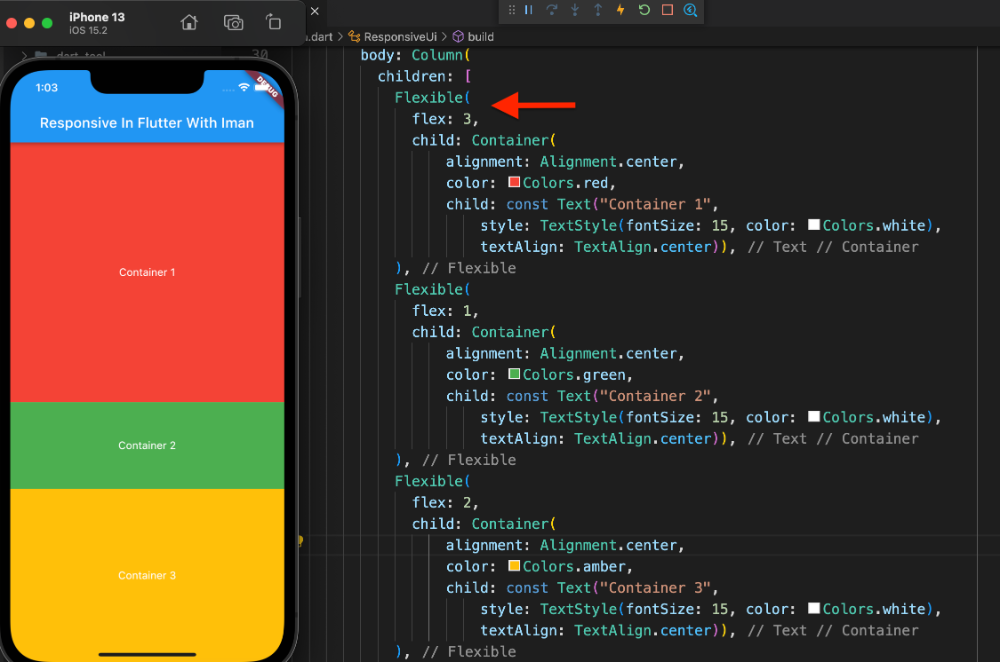Click the "flex: 3," code line
Screen dimensions: 1000x662
point(445,119)
